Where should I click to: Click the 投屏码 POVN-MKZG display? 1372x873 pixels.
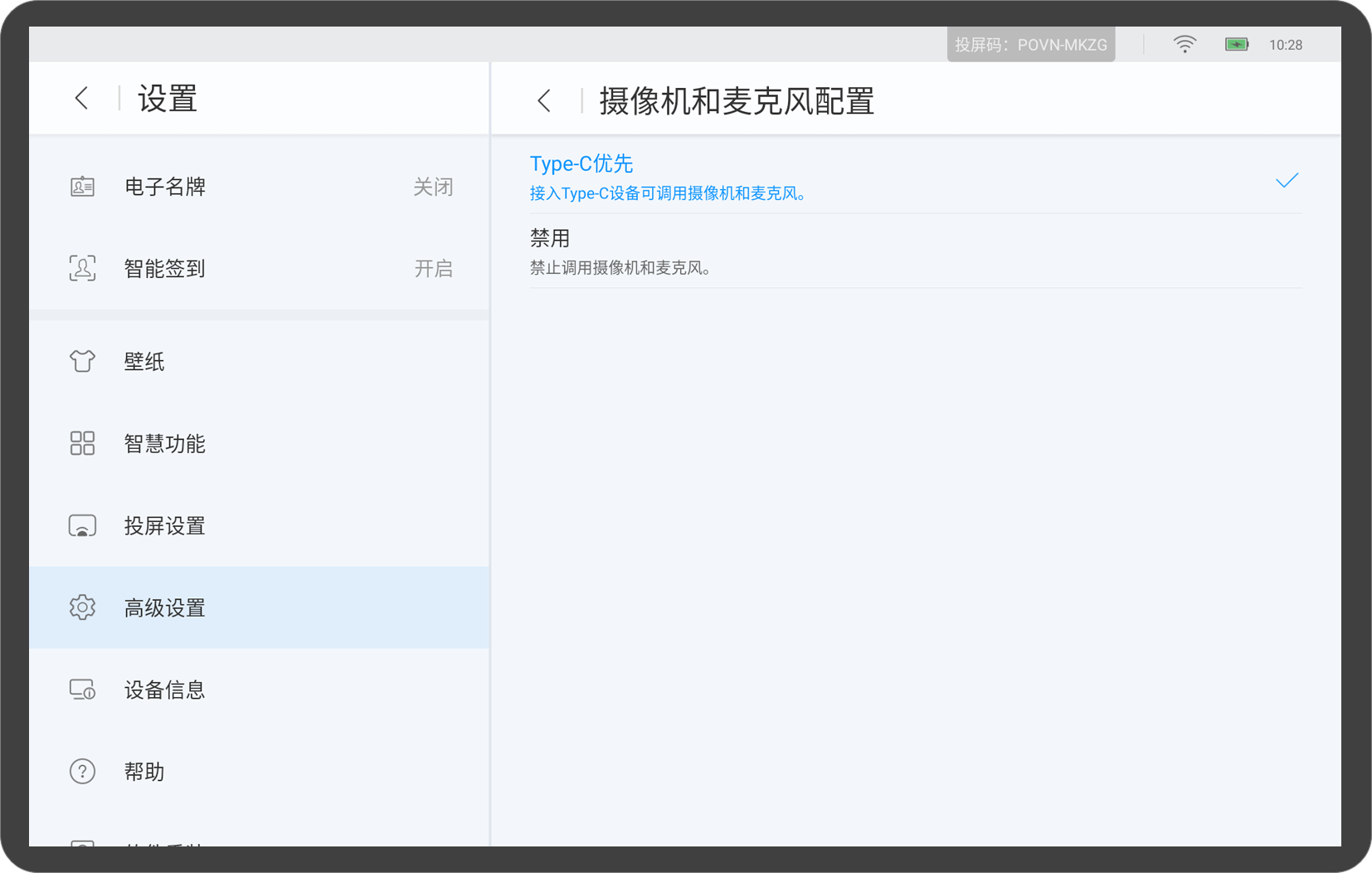pyautogui.click(x=1030, y=45)
